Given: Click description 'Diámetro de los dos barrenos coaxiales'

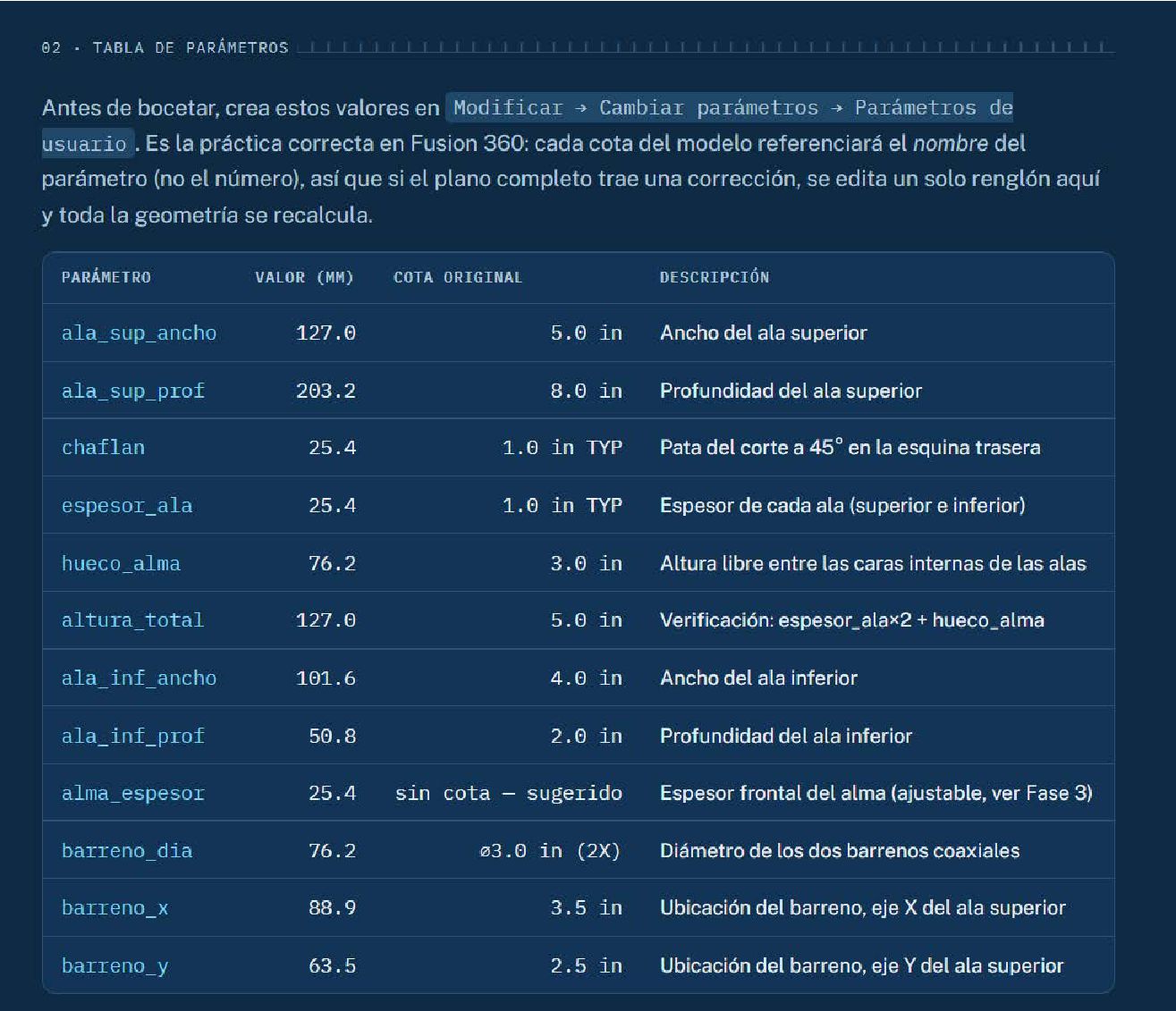Looking at the screenshot, I should coord(840,850).
